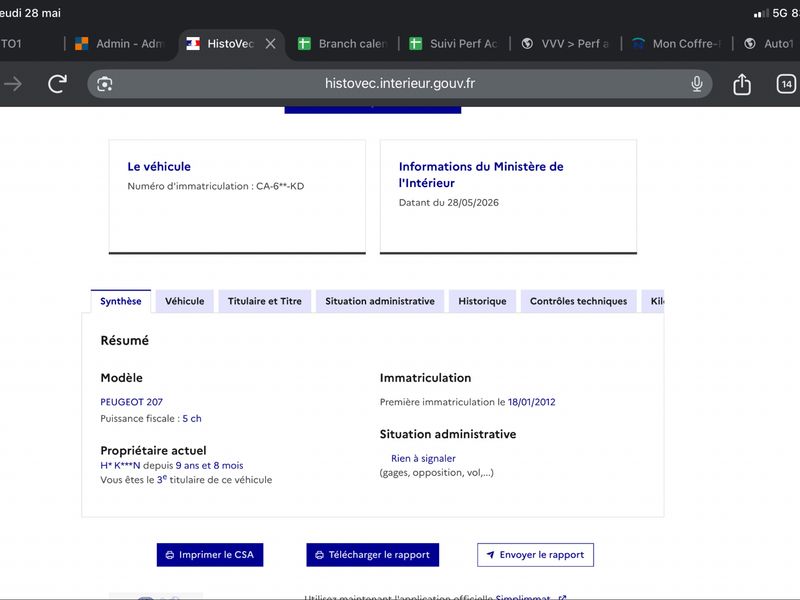
Task: Open the lens search icon in address bar
Action: point(105,84)
